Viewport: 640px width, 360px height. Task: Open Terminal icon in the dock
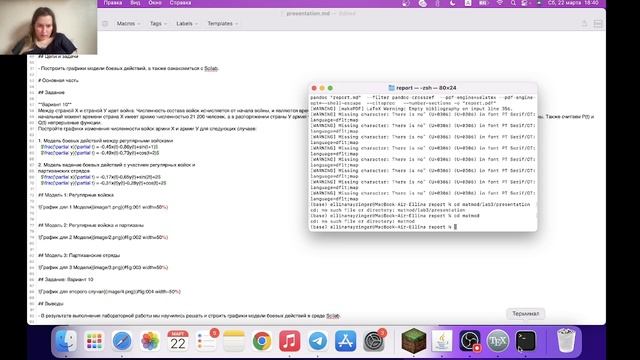pos(526,341)
